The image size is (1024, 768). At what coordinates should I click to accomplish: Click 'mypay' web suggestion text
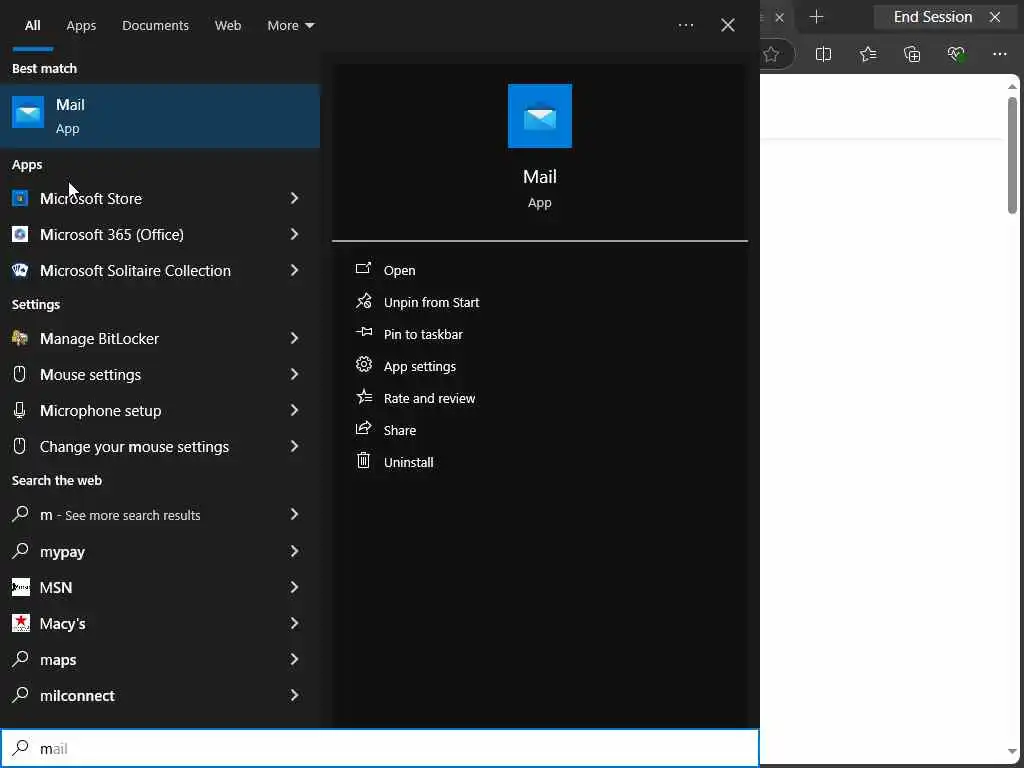tap(62, 552)
